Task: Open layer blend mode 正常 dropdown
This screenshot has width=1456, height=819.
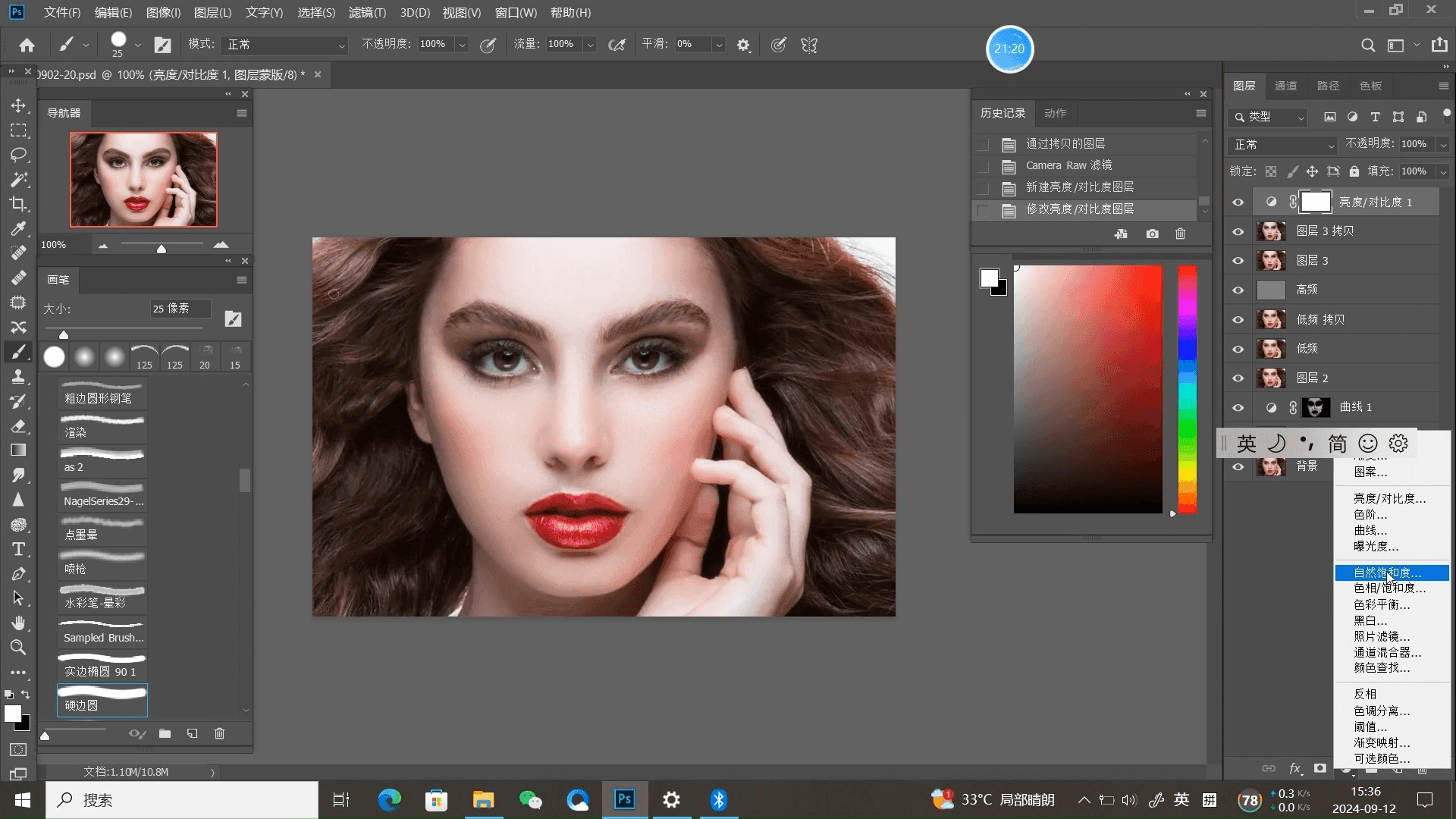Action: tap(1283, 144)
